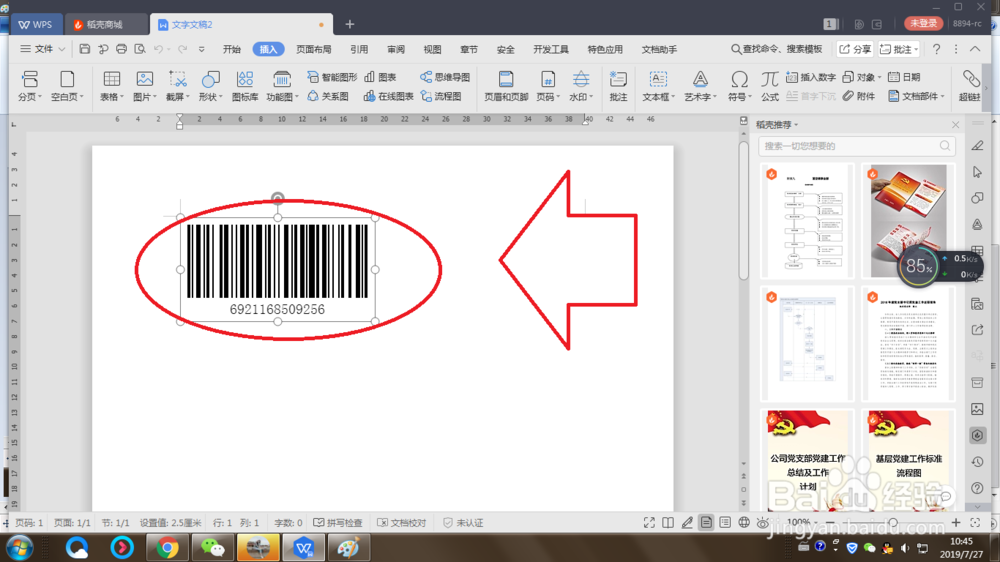Screen dimensions: 1000x562
Task: Toggle 文档校对 proofreading in status bar
Action: coord(401,522)
